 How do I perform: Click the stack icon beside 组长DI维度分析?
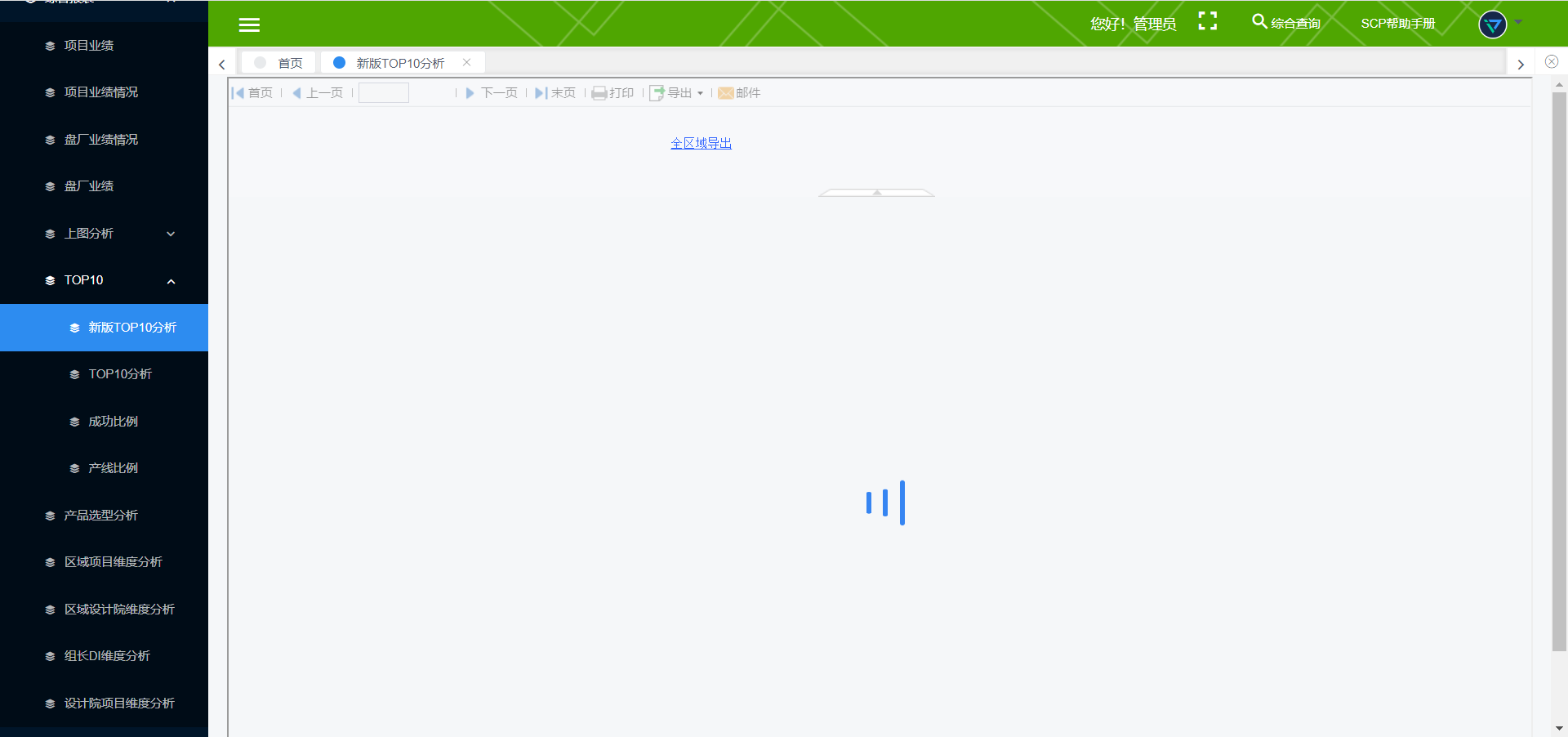pos(50,657)
